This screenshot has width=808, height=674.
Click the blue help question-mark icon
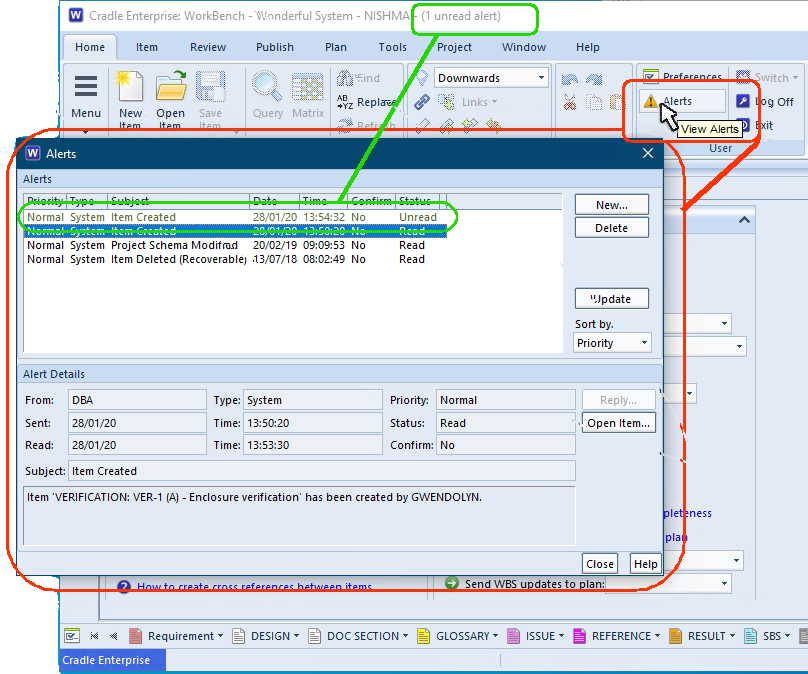tap(124, 586)
